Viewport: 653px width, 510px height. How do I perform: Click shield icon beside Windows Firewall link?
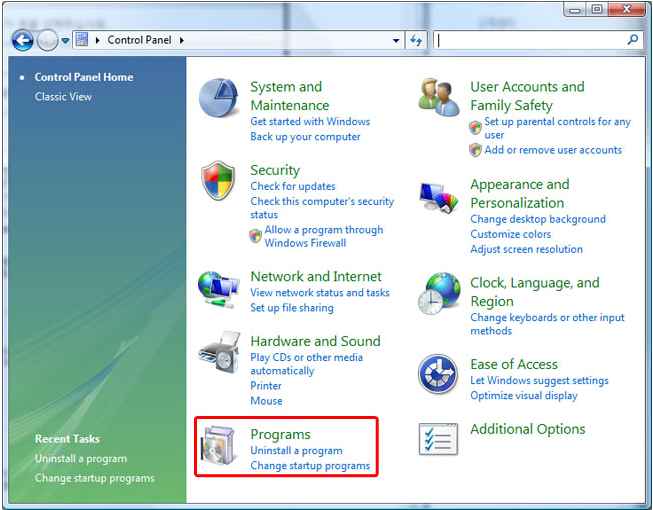255,236
